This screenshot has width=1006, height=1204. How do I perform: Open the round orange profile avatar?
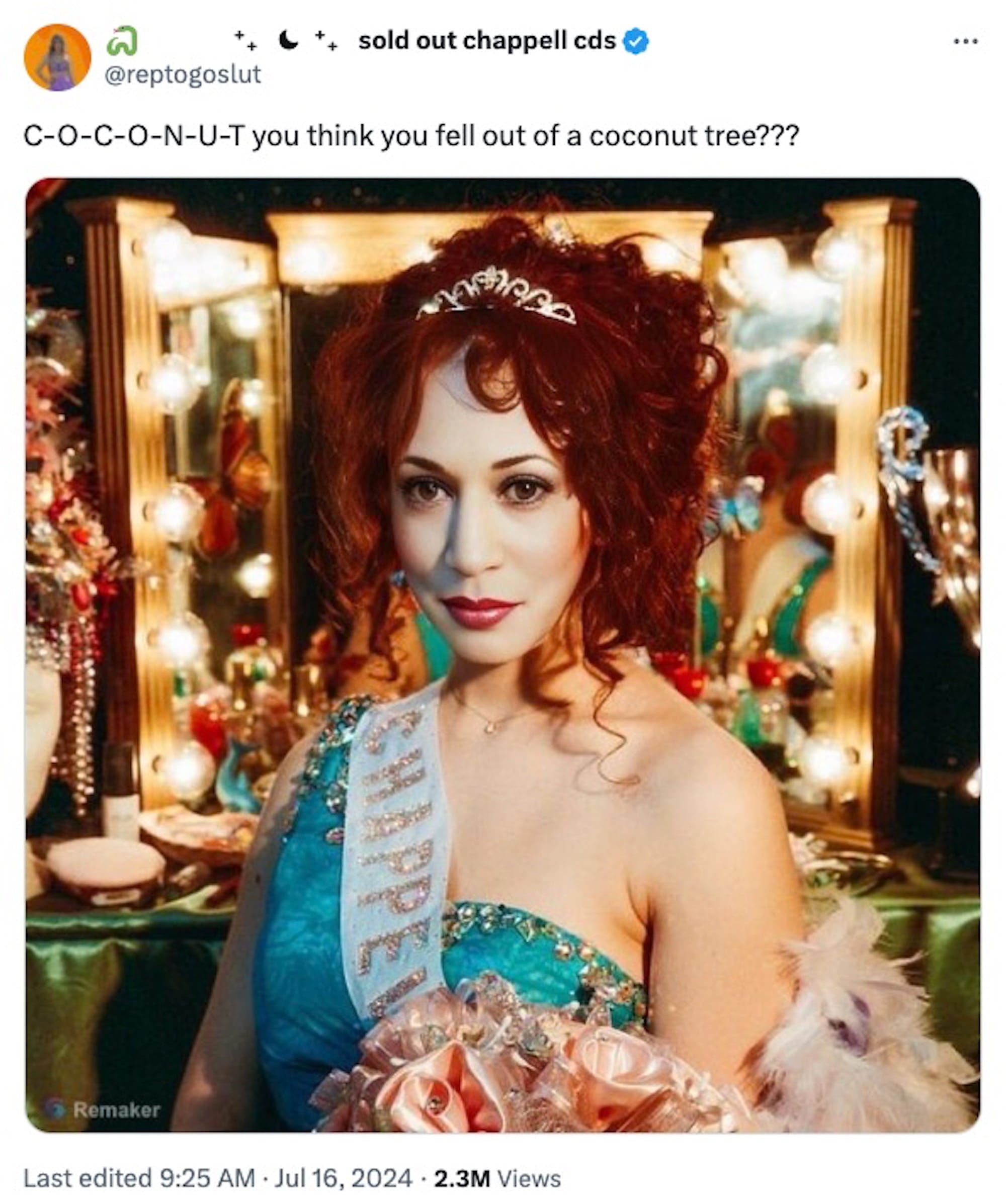pos(57,57)
